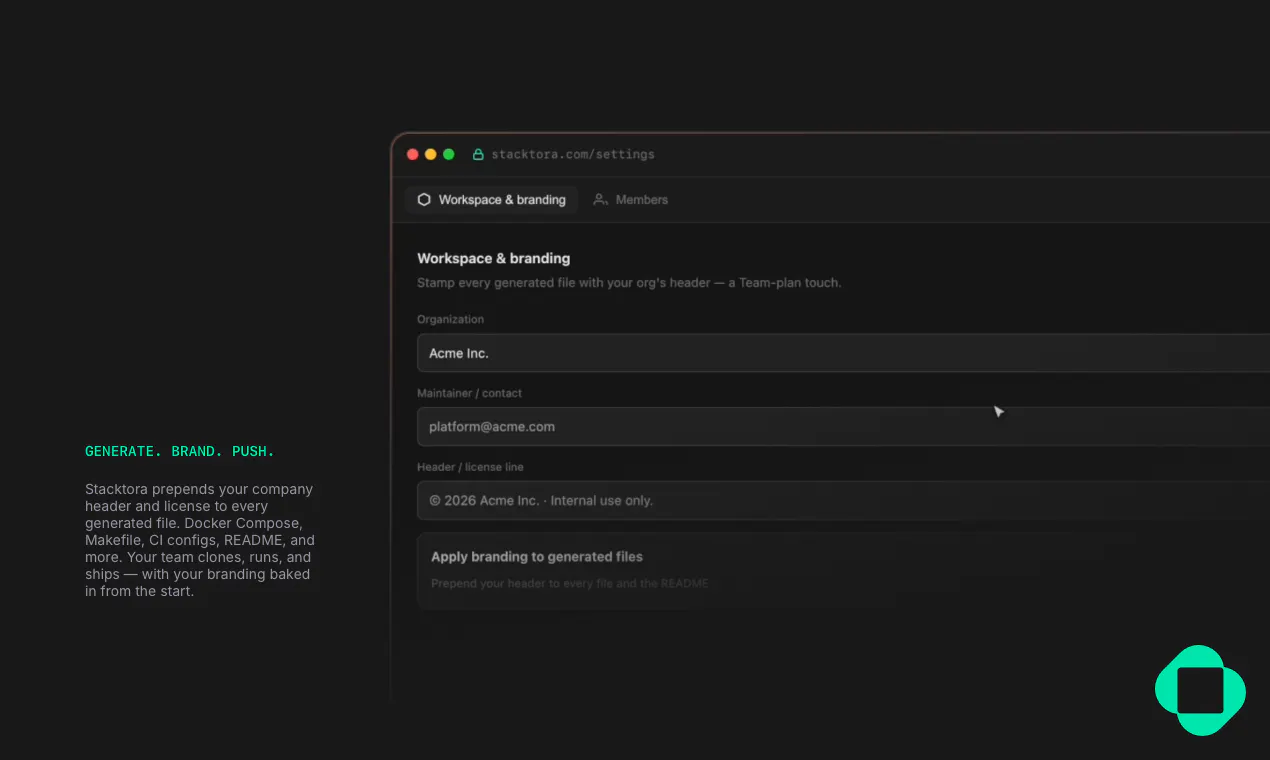Edit the Header / license line field

point(843,500)
